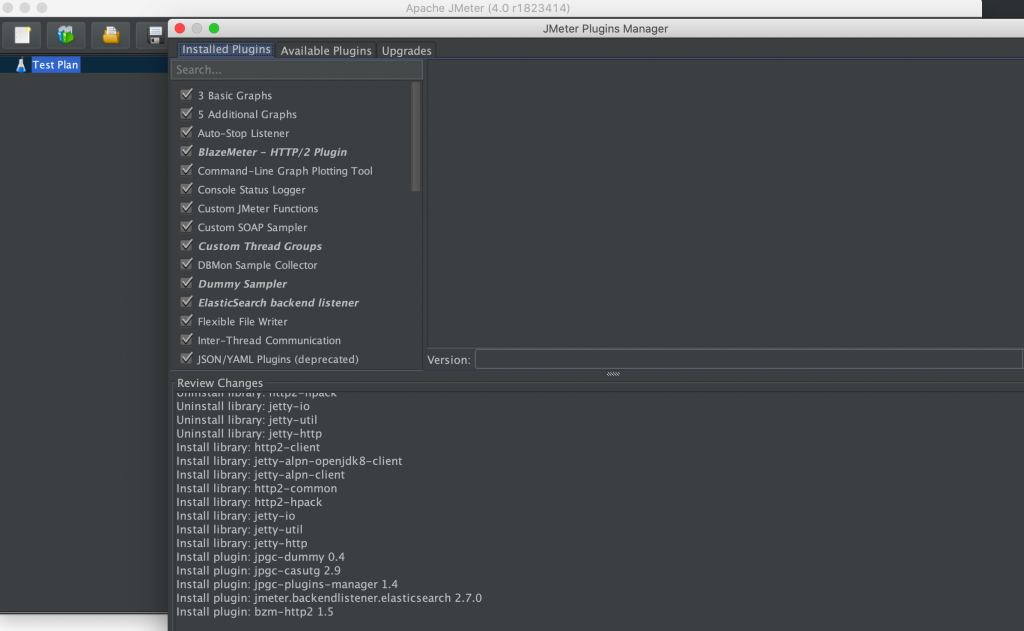
Task: Select ElasticSearch backend listener entry
Action: click(278, 303)
